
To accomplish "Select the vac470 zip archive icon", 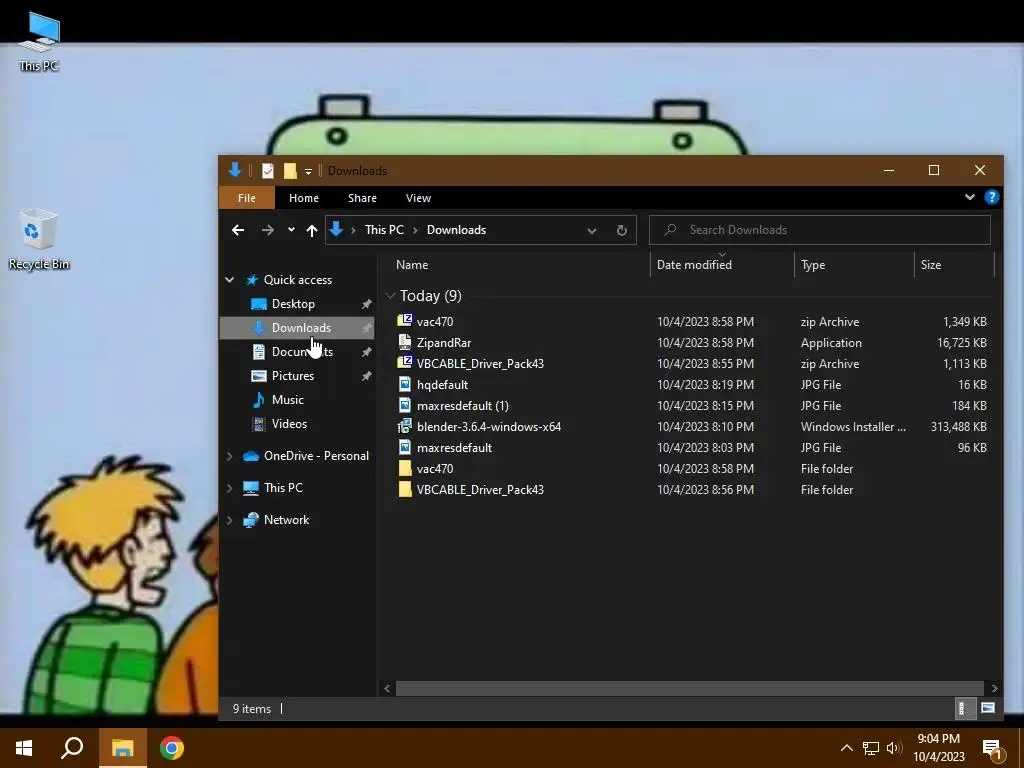I will tap(405, 321).
